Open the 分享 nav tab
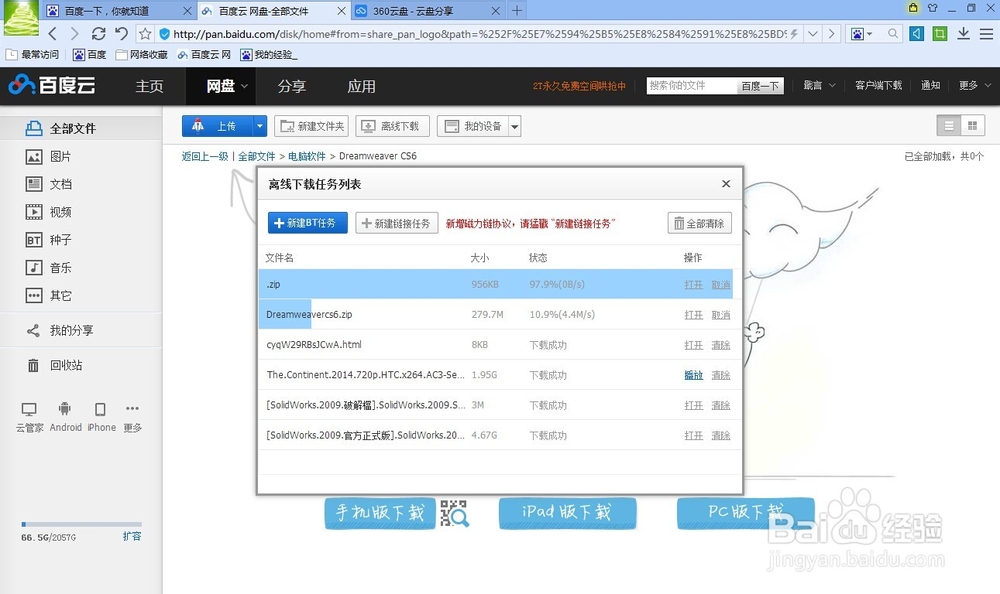Screen dimensions: 1000x594 pyautogui.click(x=292, y=86)
